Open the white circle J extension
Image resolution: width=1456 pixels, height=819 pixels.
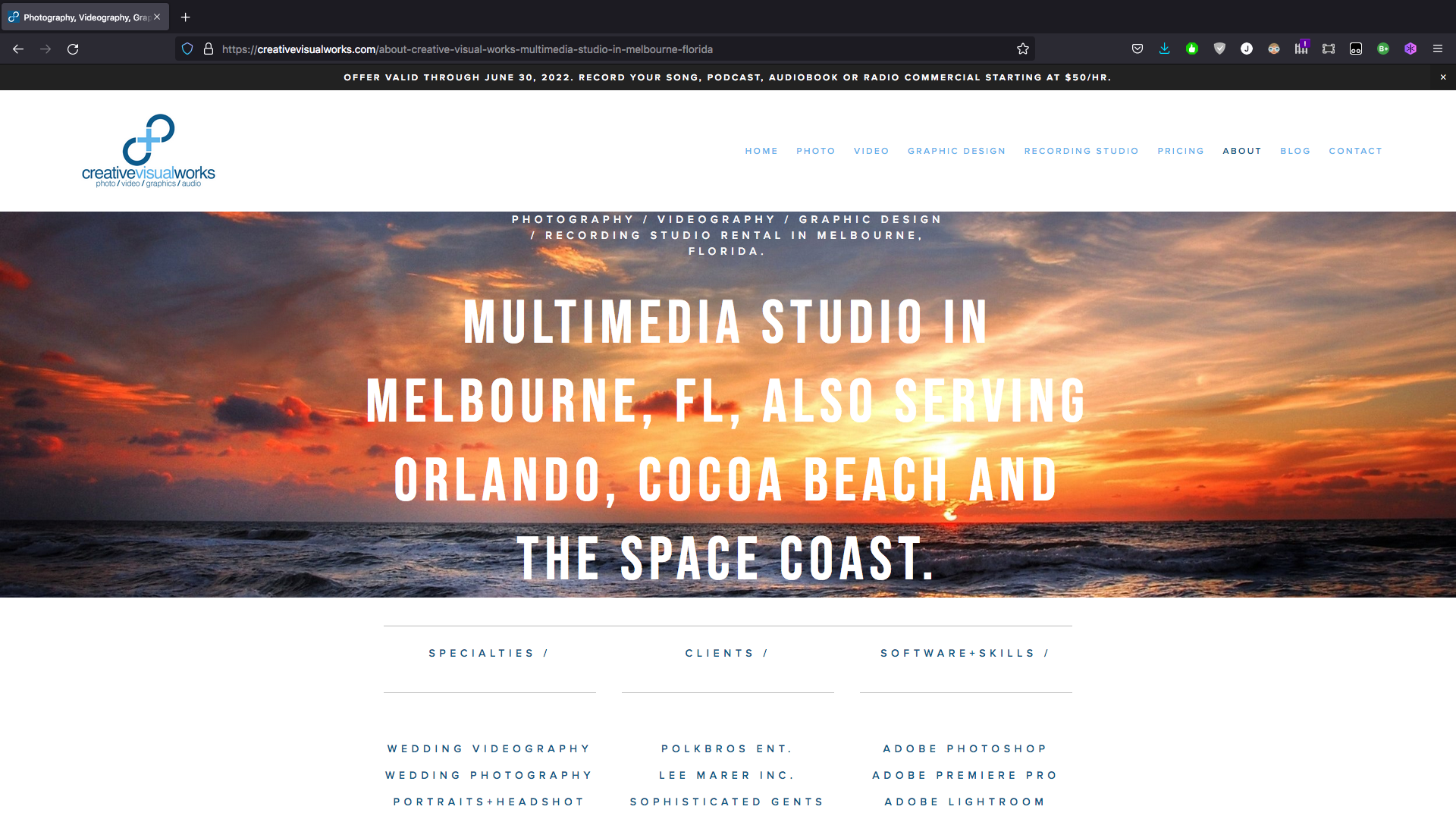point(1247,49)
